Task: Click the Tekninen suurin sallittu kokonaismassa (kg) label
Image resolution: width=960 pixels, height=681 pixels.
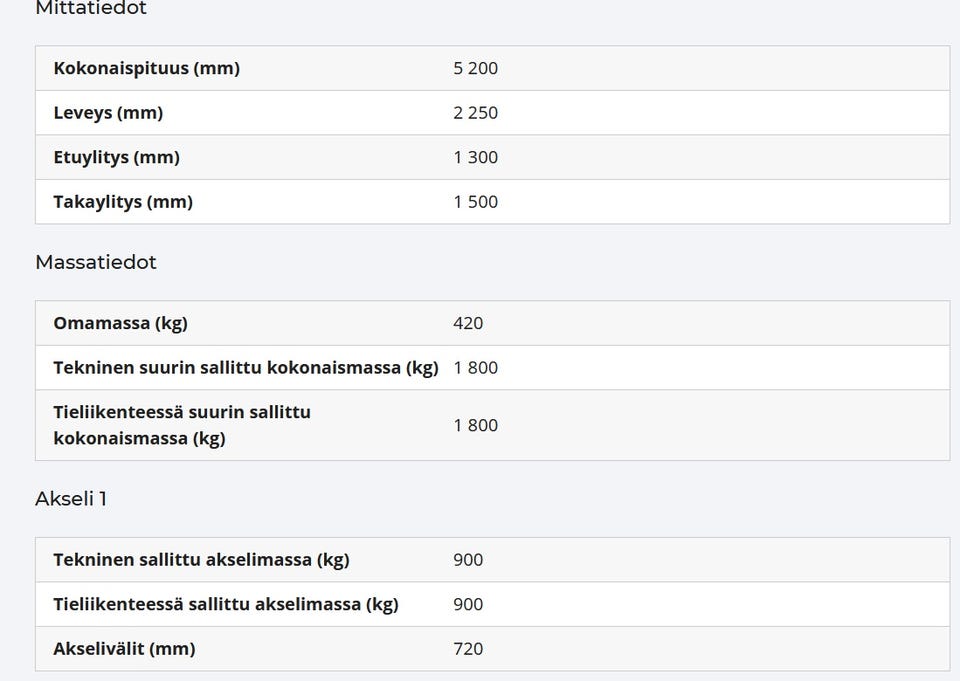Action: click(246, 368)
